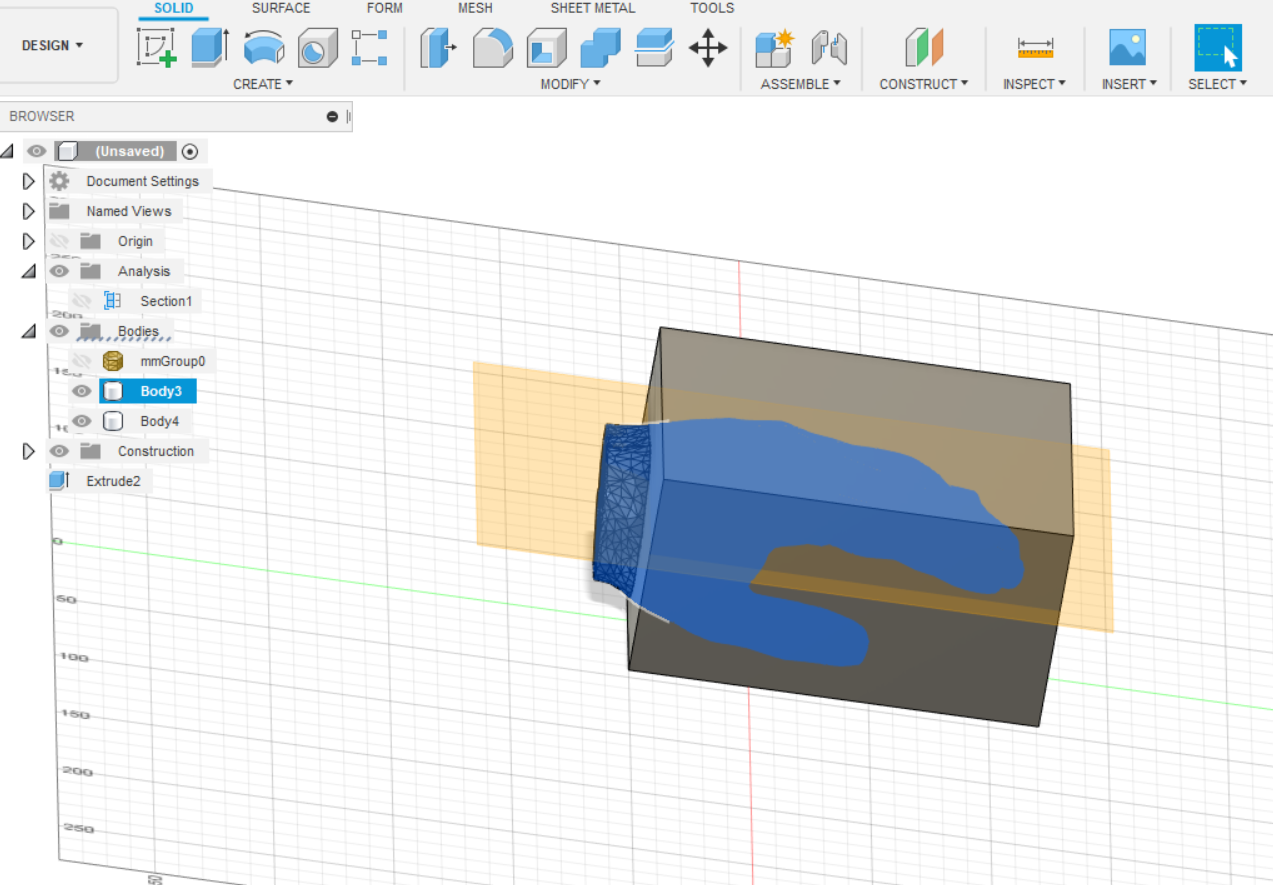Screen dimensions: 1273x885
Task: Open the MODIFY menu dropdown
Action: 570,84
